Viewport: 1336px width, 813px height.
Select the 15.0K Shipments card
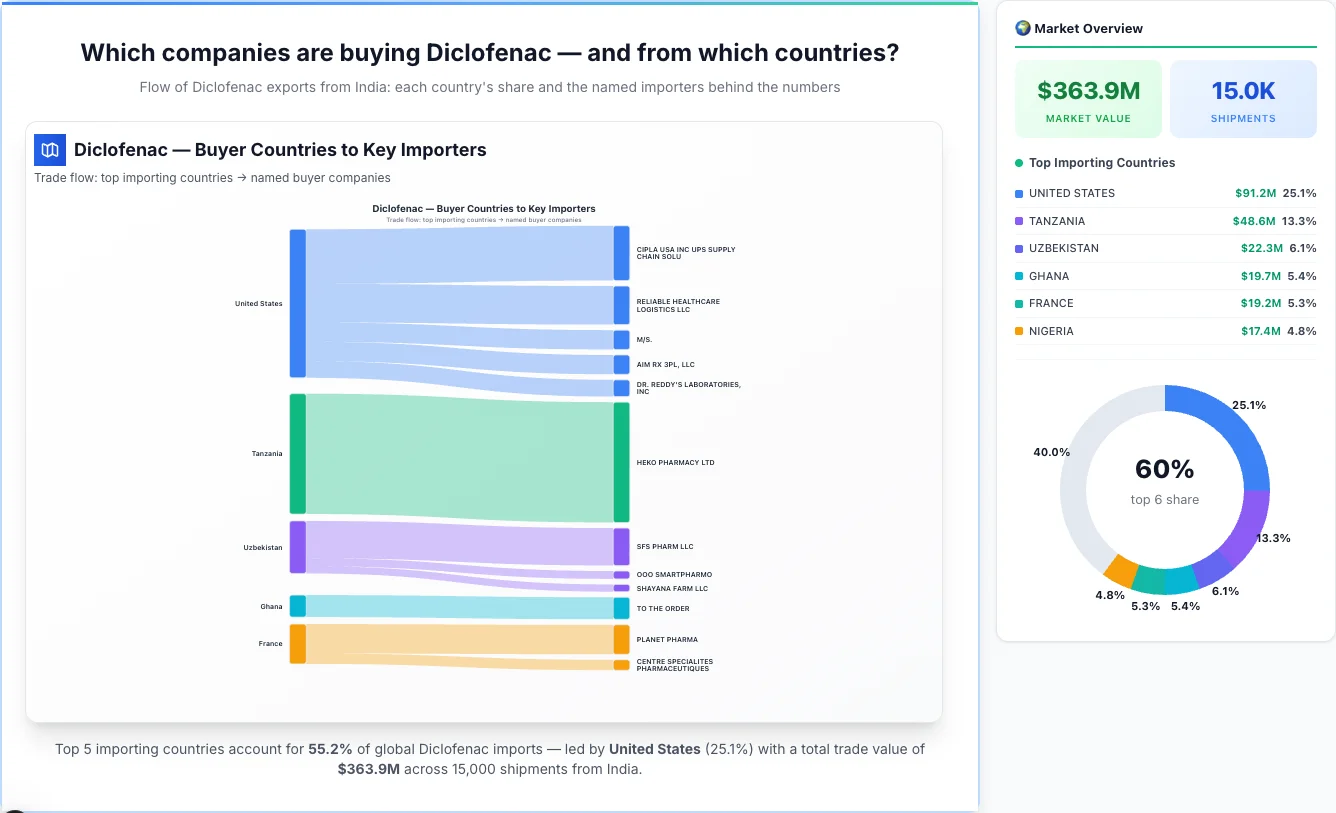[x=1243, y=98]
